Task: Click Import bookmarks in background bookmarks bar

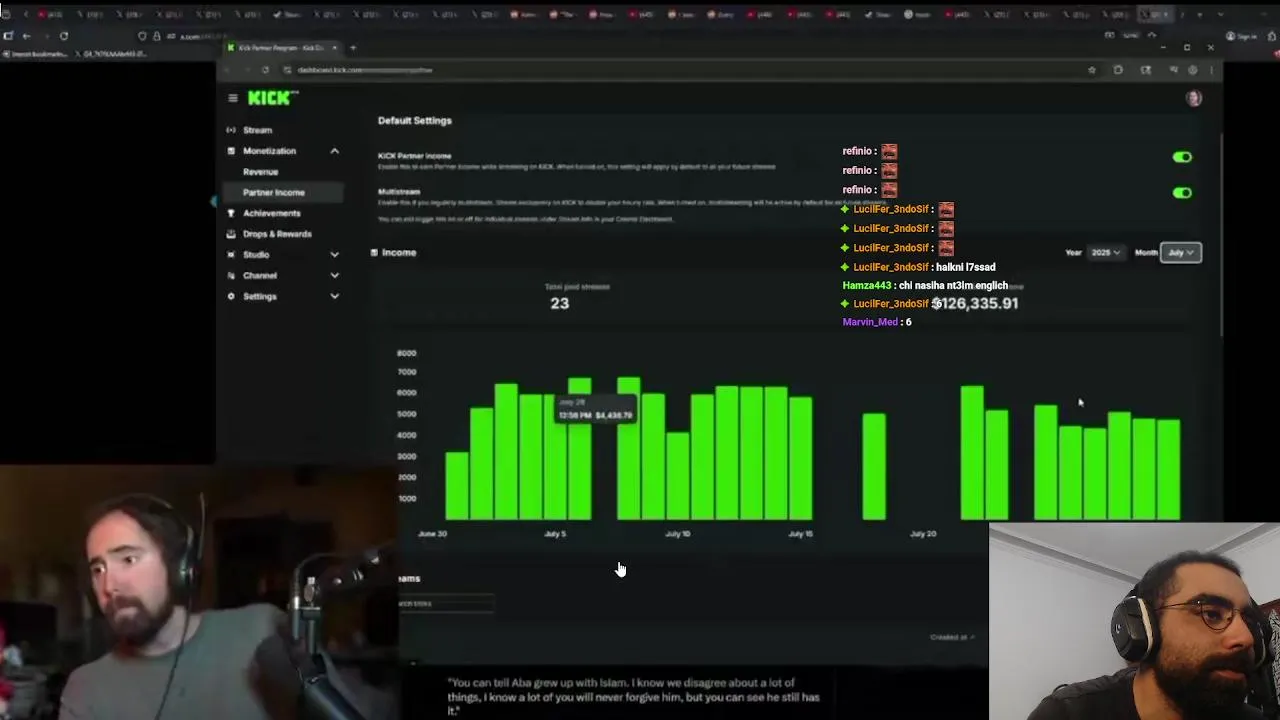Action: click(33, 54)
